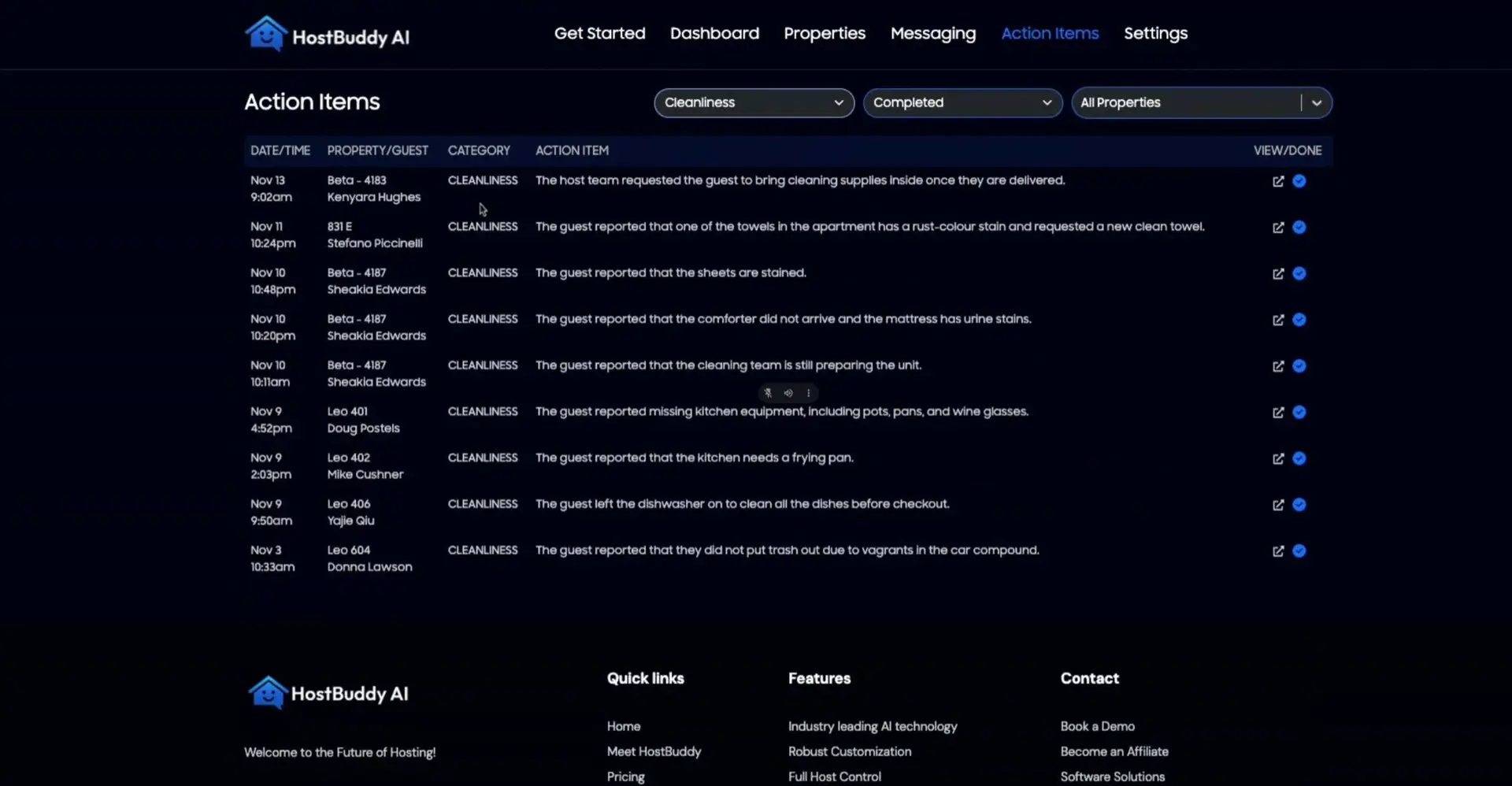
Task: Toggle done check for dishwasher item
Action: (1299, 504)
